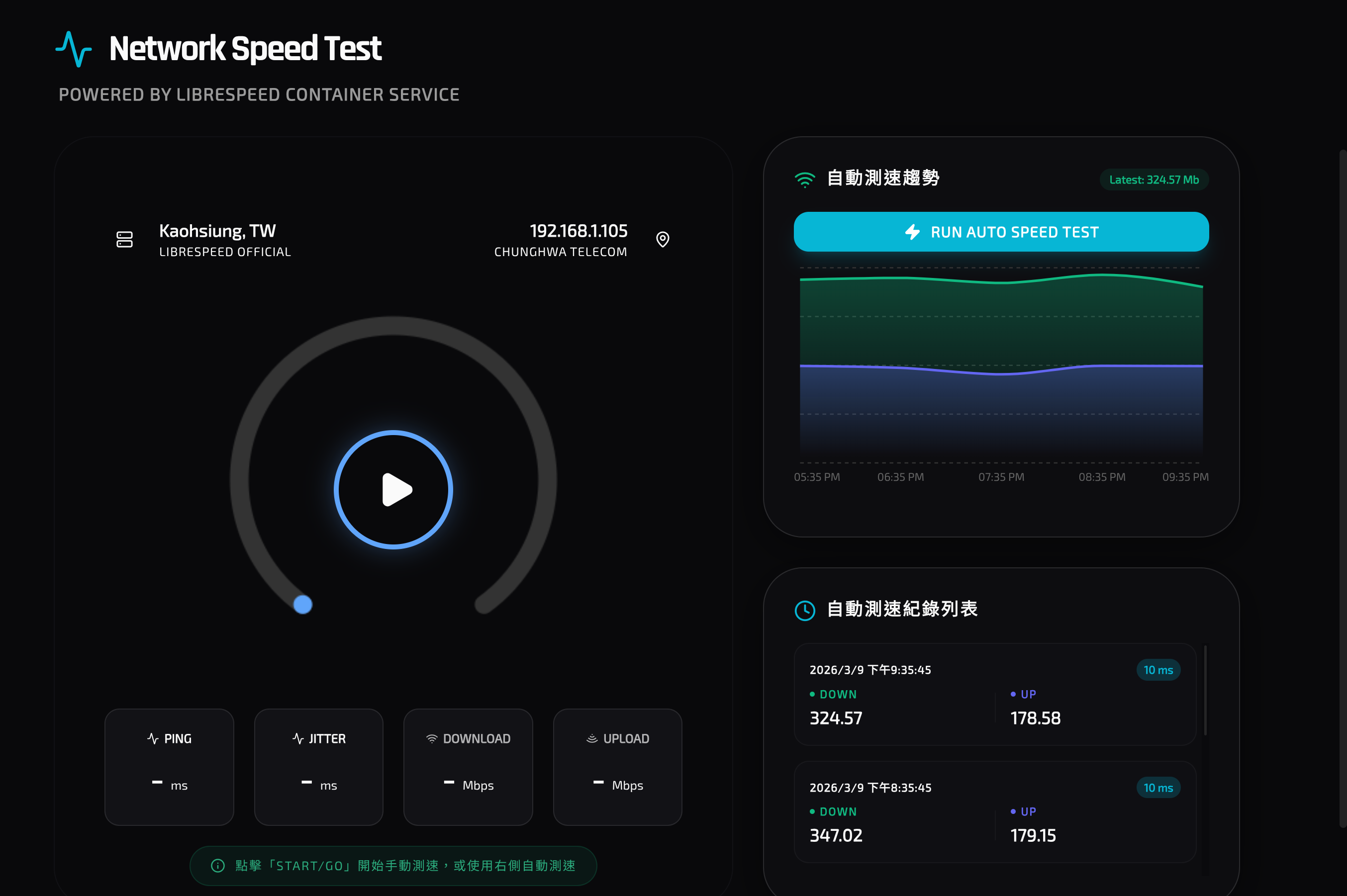The width and height of the screenshot is (1347, 896).
Task: Click the 08:35 PM chart axis label
Action: 1102,477
